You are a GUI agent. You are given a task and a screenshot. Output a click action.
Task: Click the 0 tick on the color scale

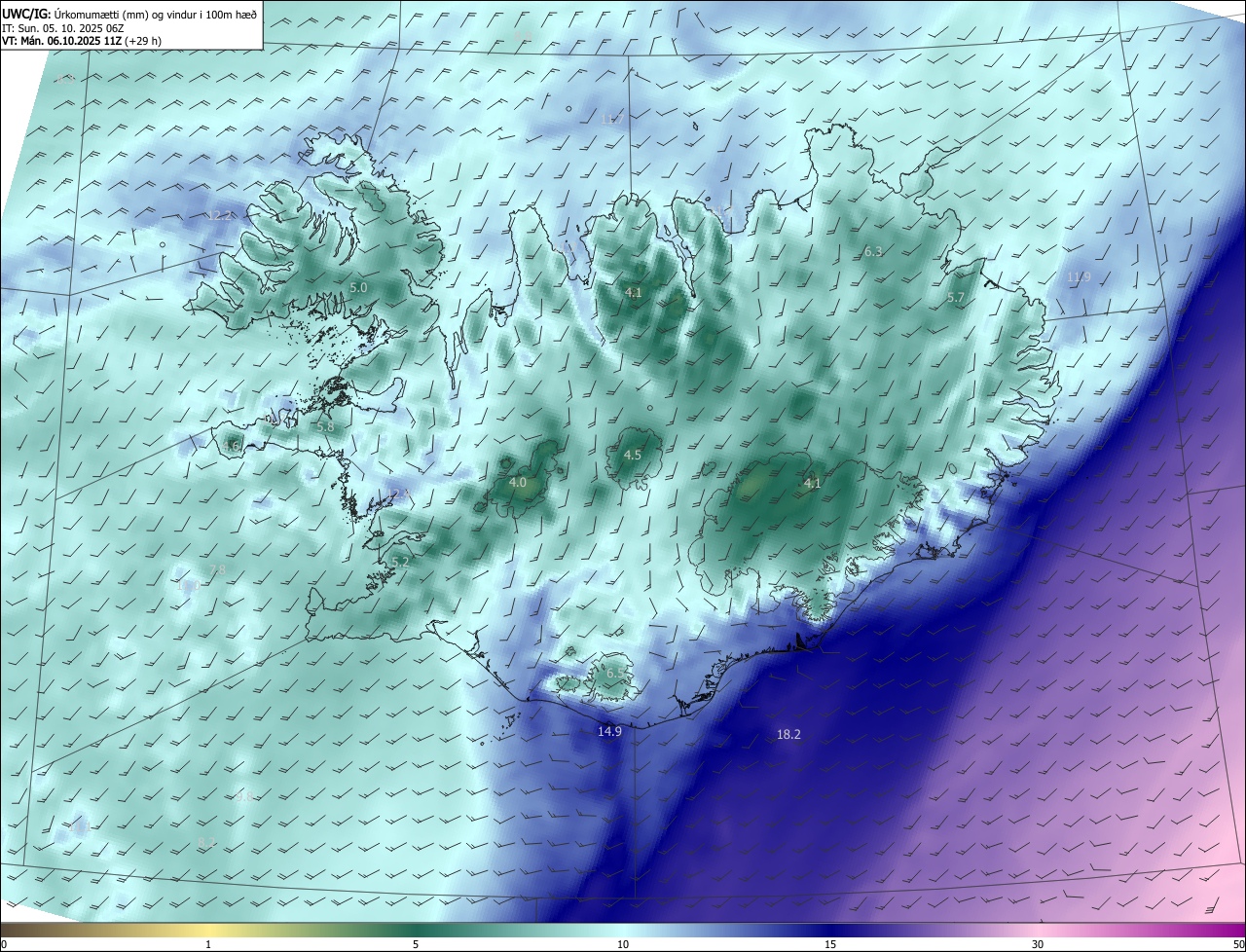pyautogui.click(x=4, y=944)
